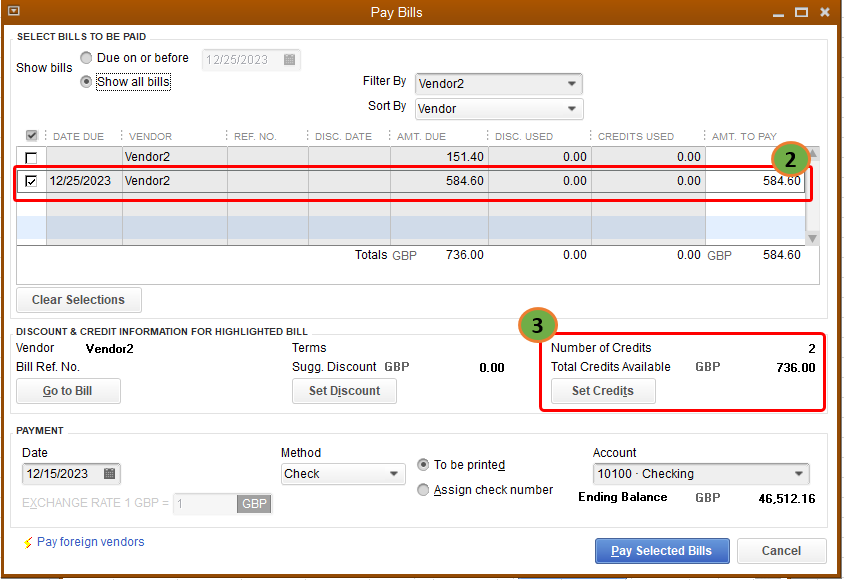Viewport: 844px width, 580px height.
Task: Click the AMT. TO PAY column header
Action: 744,137
